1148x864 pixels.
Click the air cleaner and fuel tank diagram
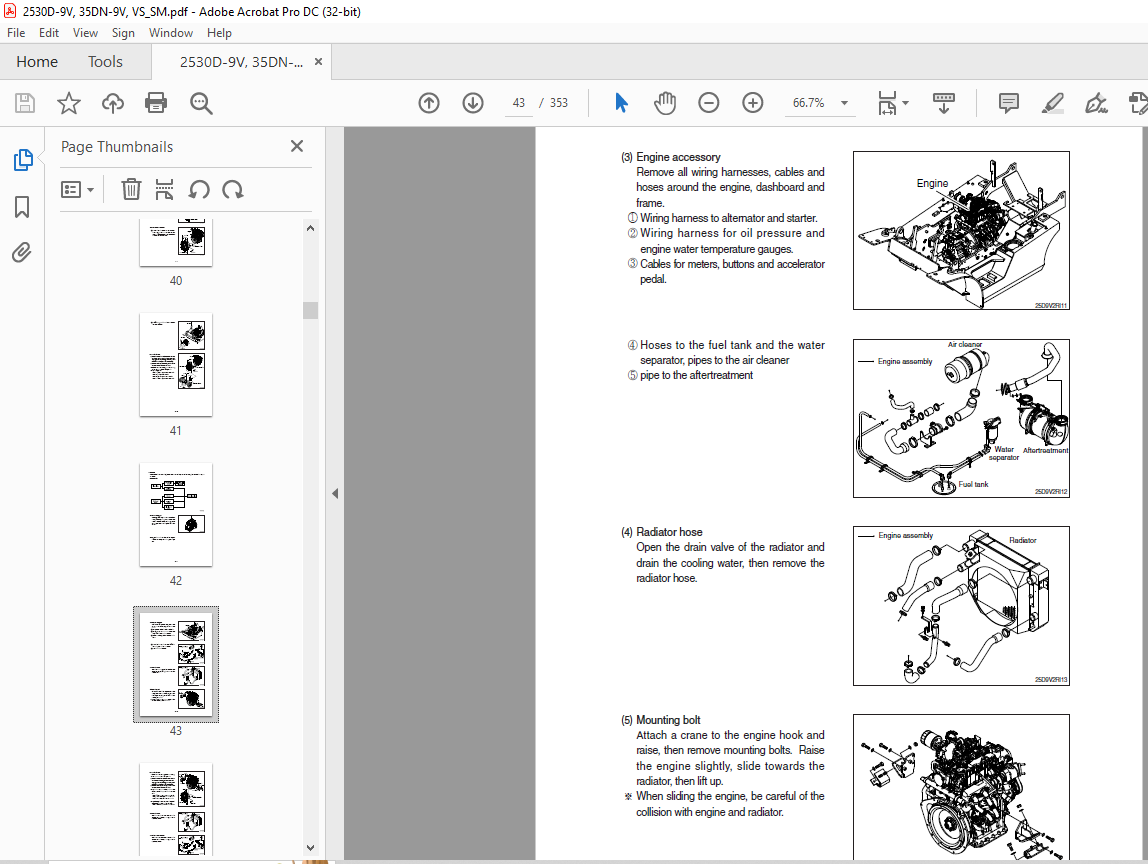coord(961,418)
